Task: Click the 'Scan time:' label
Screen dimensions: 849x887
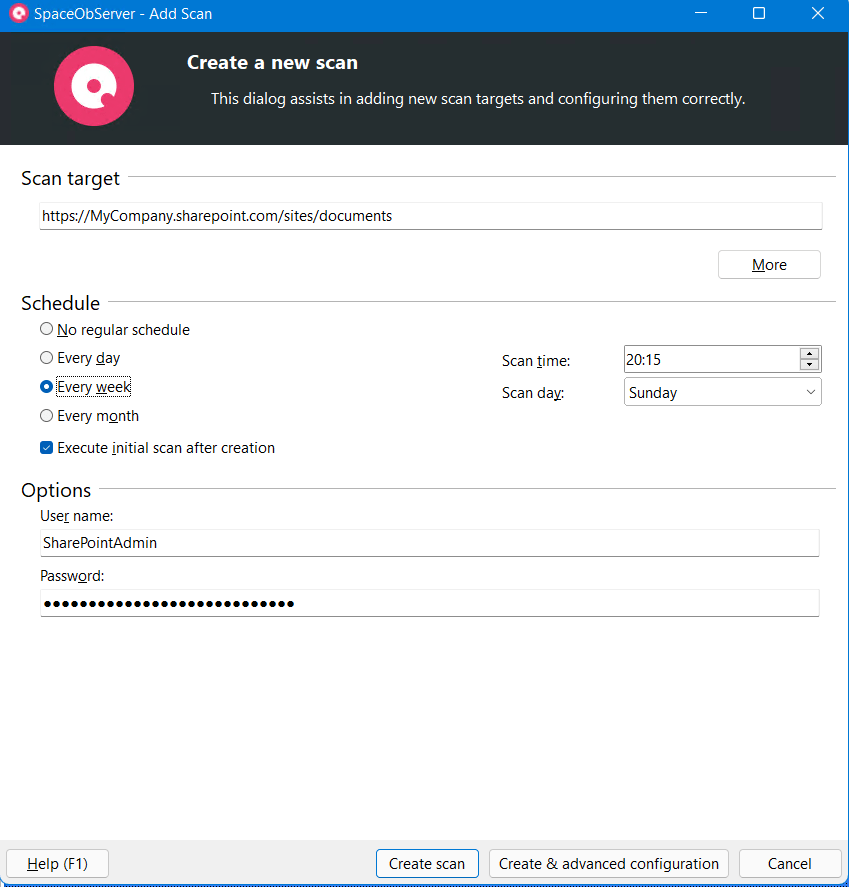Action: pyautogui.click(x=536, y=361)
